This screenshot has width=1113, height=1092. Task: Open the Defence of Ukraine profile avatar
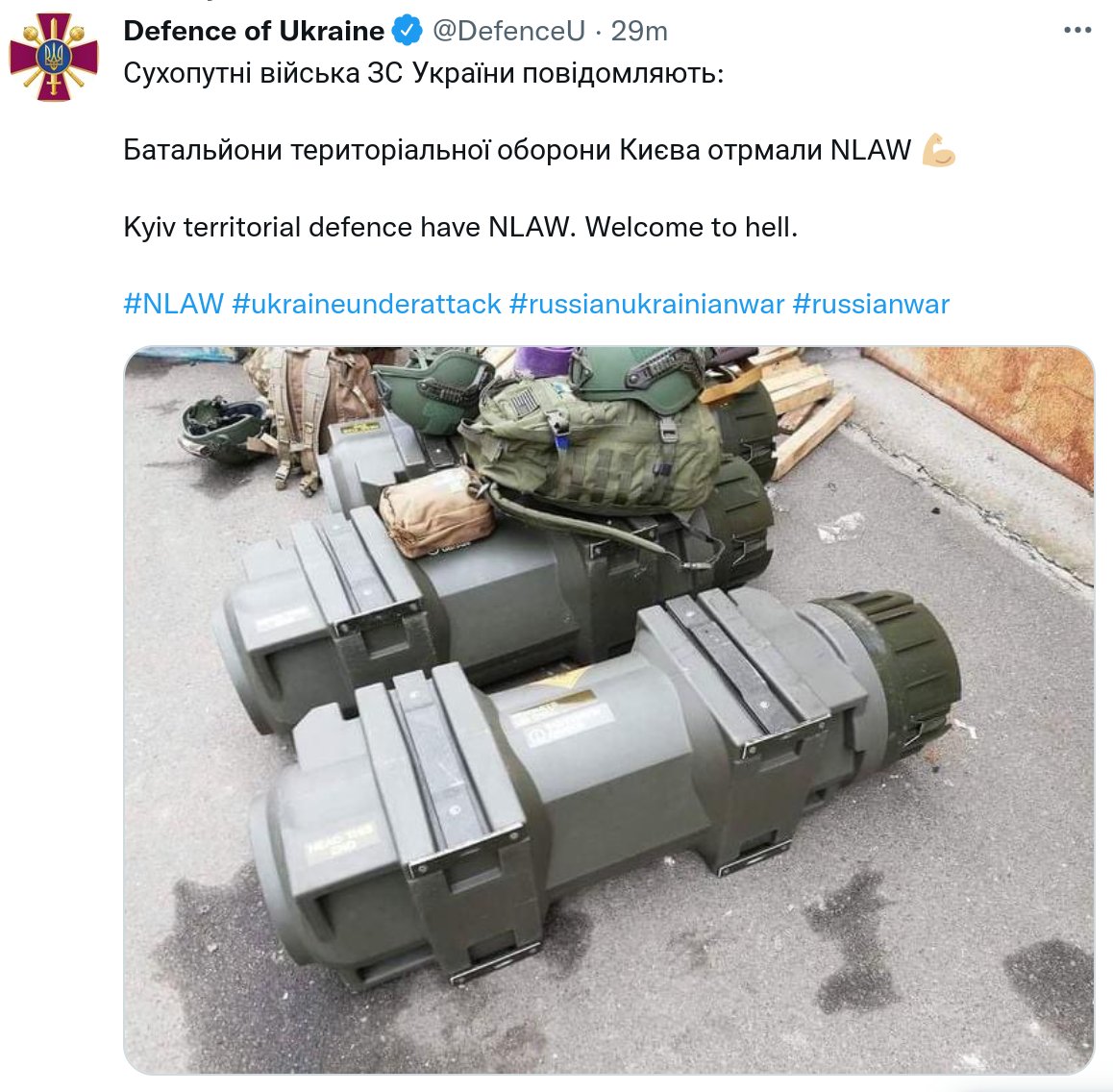[x=53, y=57]
